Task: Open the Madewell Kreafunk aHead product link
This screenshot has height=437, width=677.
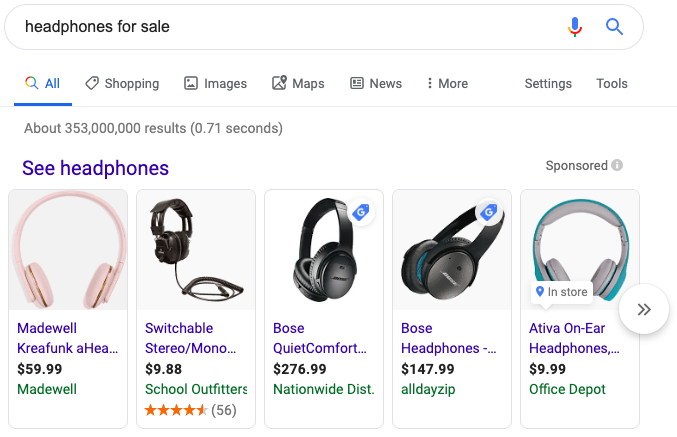Action: point(67,338)
